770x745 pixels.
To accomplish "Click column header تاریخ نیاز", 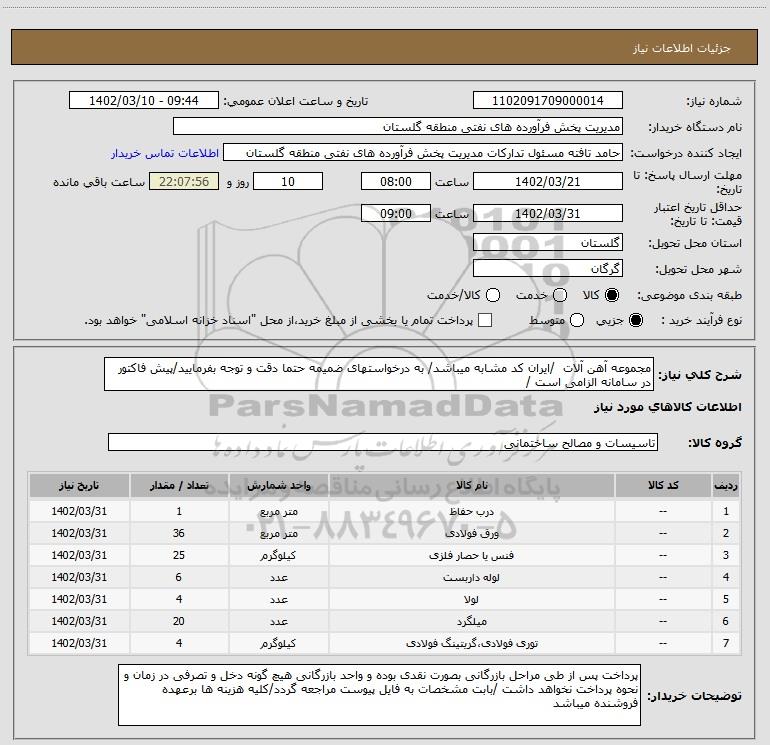I will pyautogui.click(x=79, y=485).
